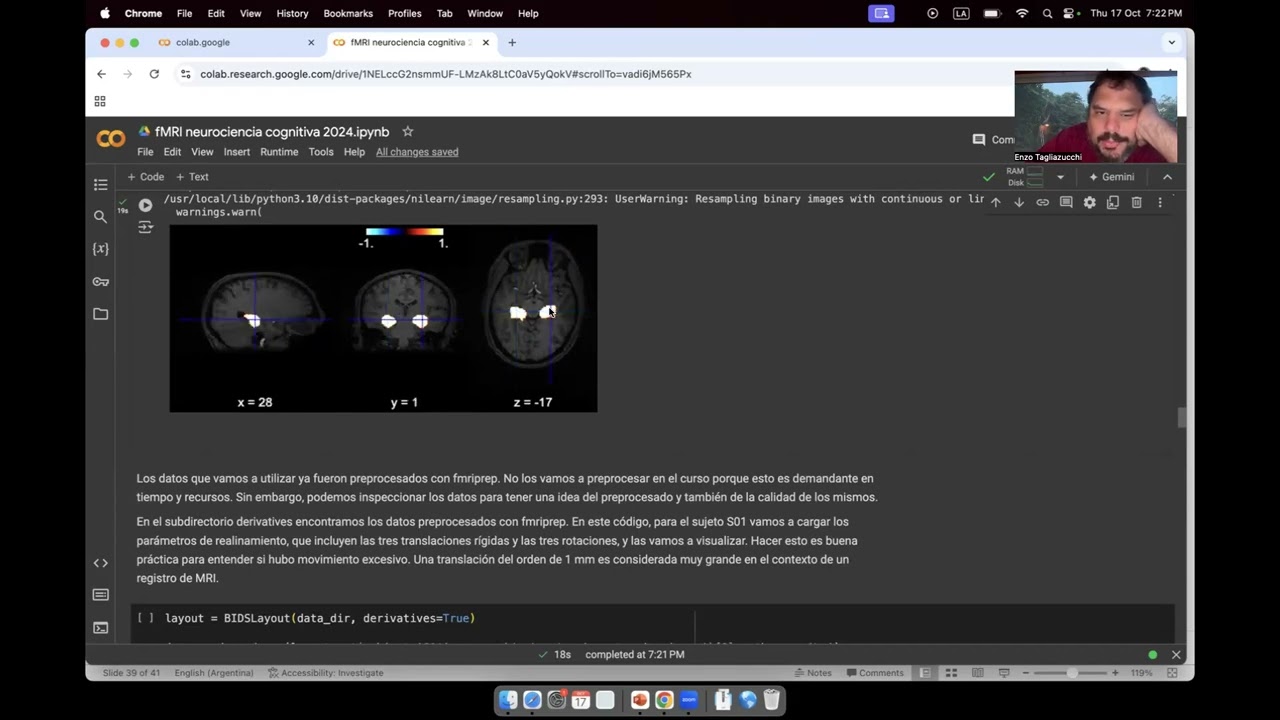This screenshot has width=1280, height=720.
Task: Open more cell actions menu
Action: click(1160, 202)
